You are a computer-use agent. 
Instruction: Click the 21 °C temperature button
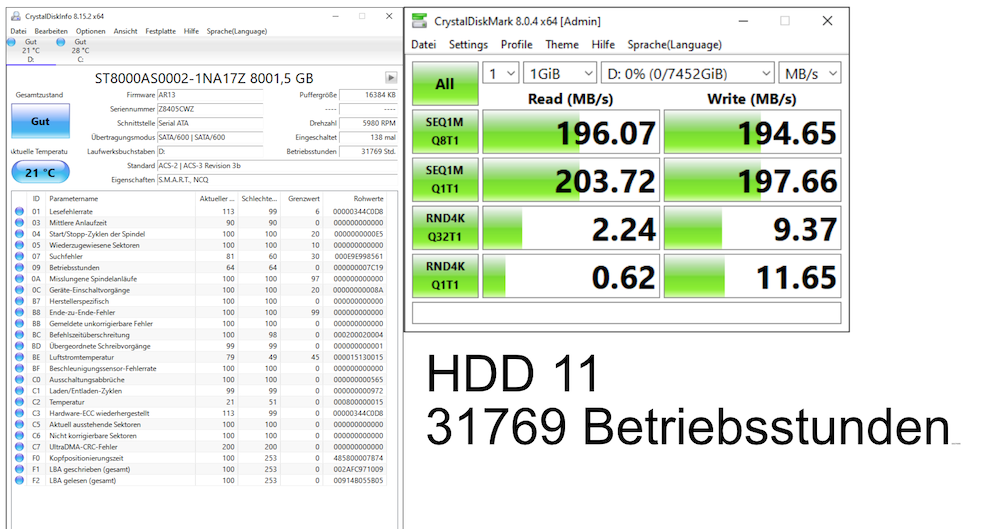coord(40,172)
